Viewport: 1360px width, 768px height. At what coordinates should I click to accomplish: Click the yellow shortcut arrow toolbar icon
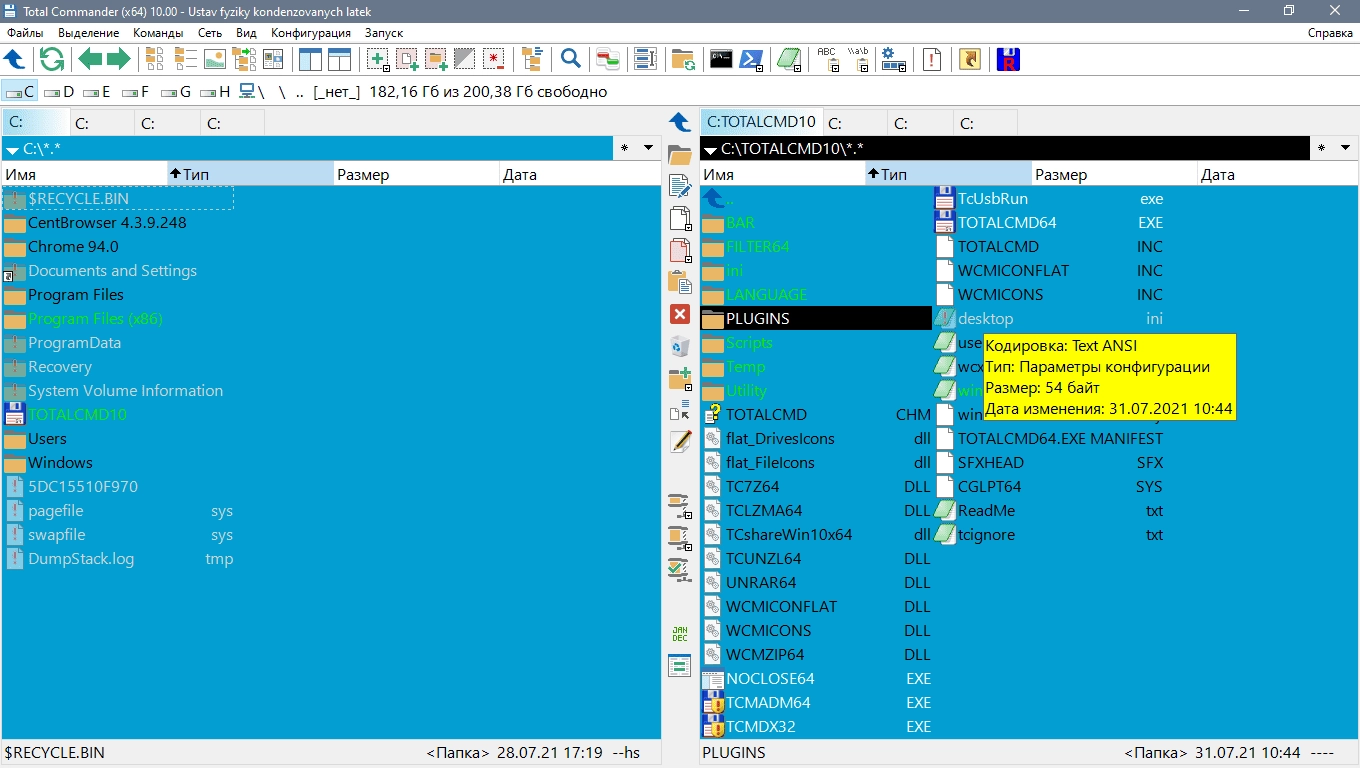969,59
